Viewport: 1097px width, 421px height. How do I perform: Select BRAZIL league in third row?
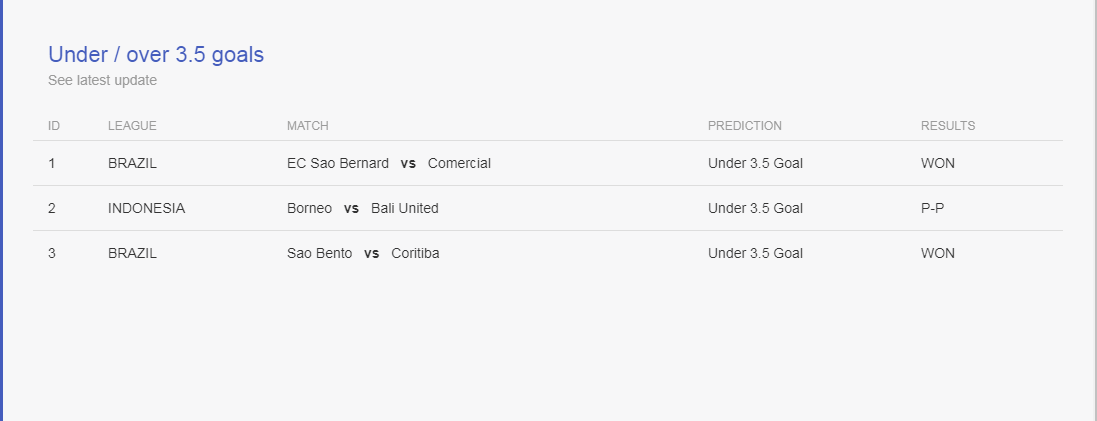pyautogui.click(x=132, y=253)
